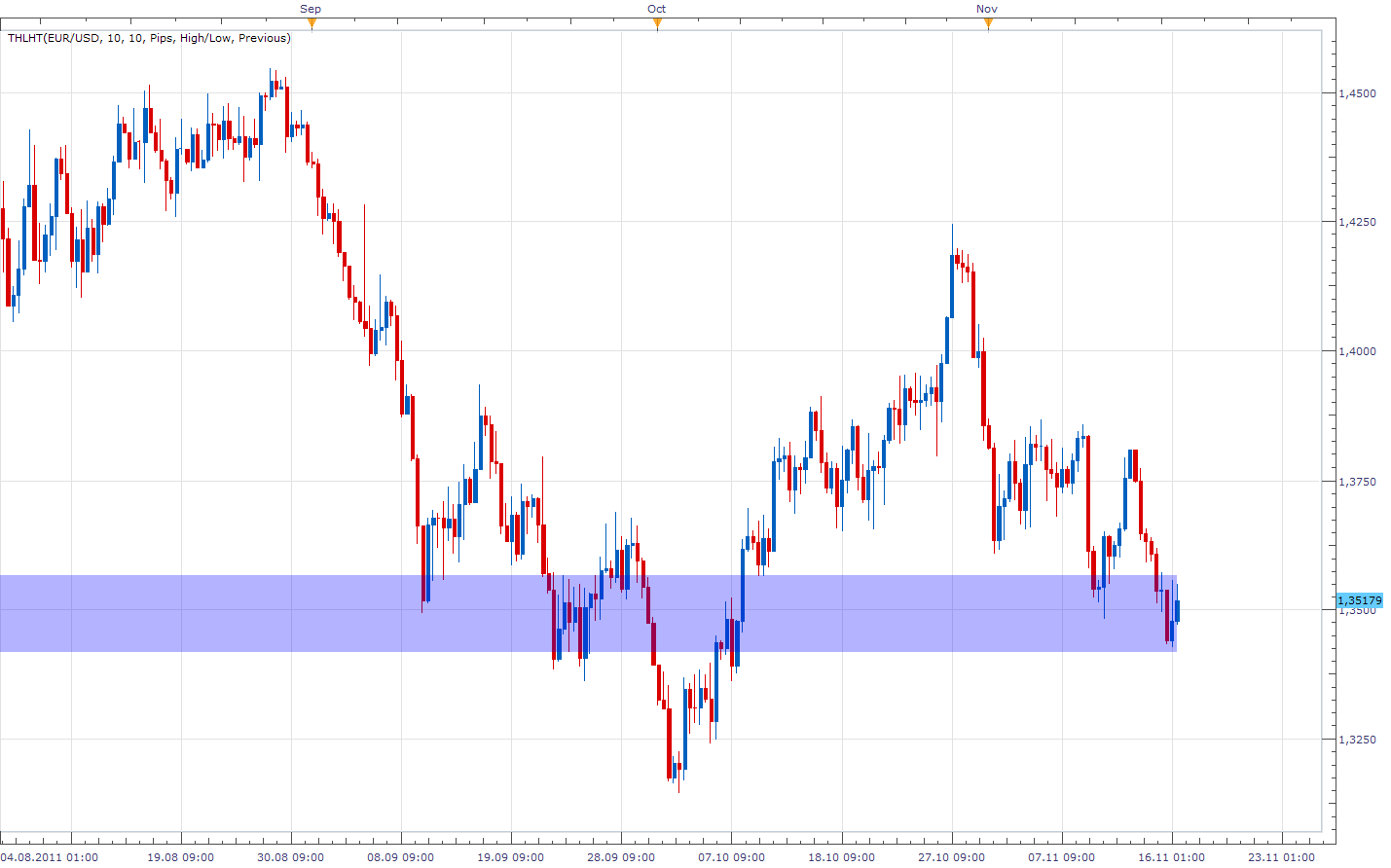The width and height of the screenshot is (1391, 868).
Task: Click the 23.11 01:00 date label
Action: 1282,857
